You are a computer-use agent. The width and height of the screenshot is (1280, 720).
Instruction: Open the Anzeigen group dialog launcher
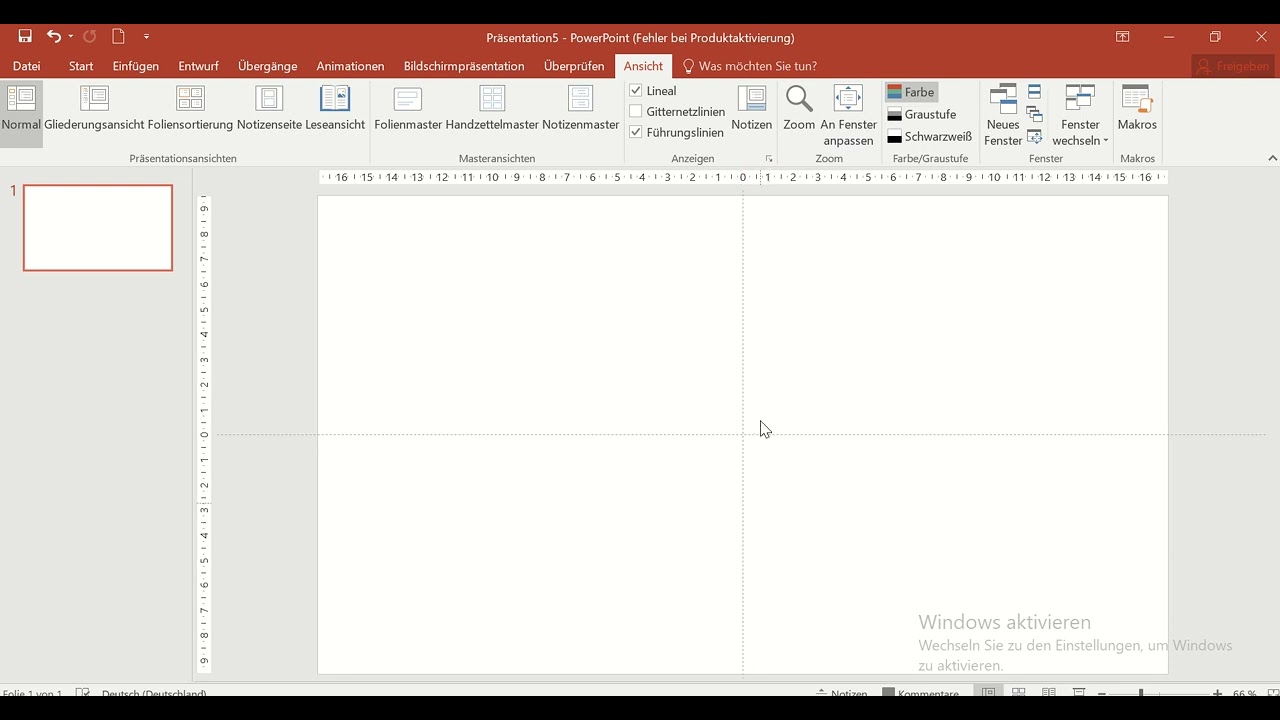(769, 159)
